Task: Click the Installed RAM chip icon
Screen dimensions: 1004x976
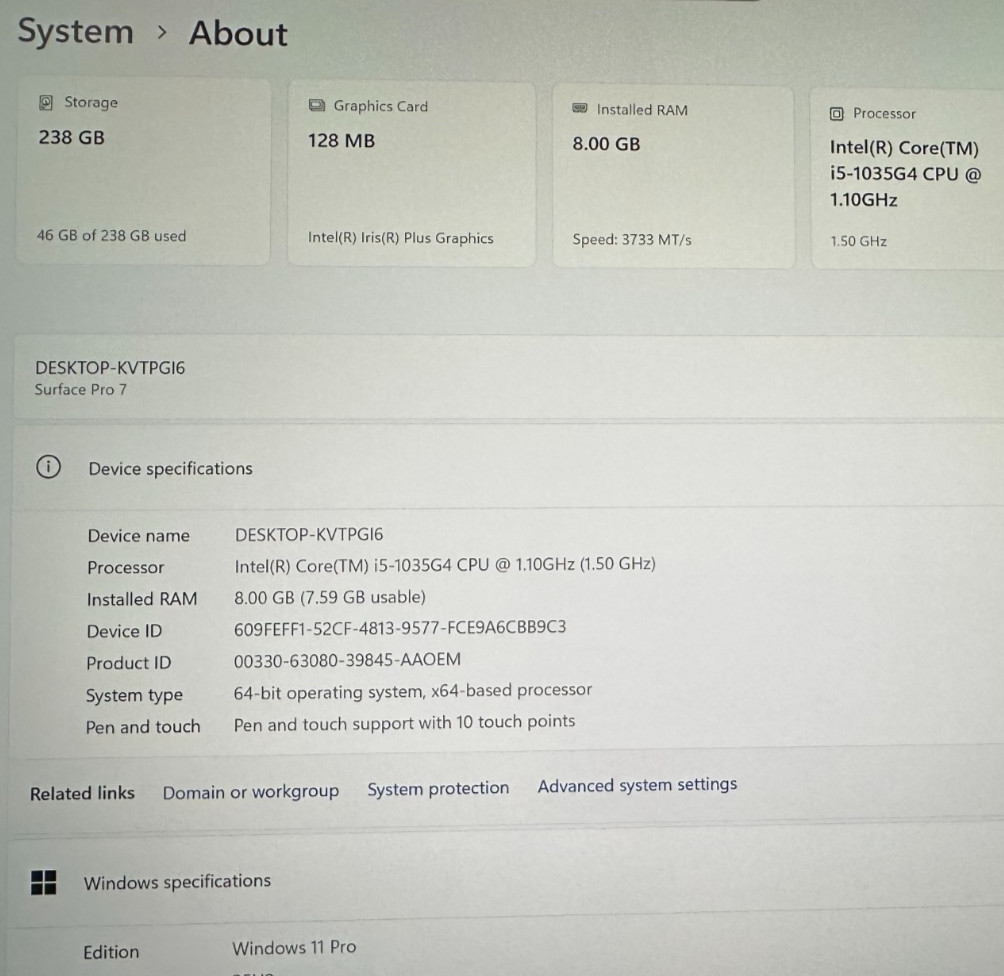Action: [579, 108]
